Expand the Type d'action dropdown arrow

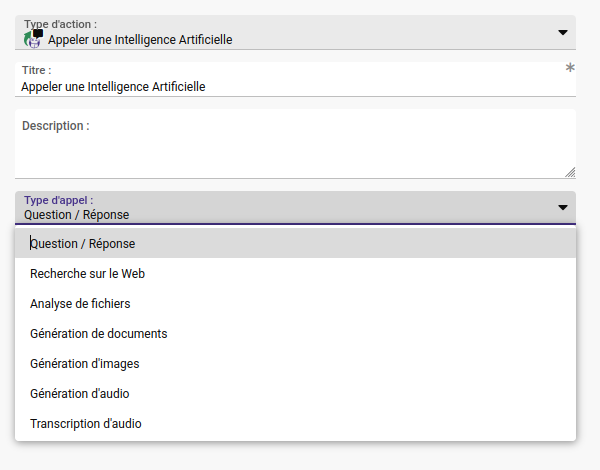click(x=562, y=33)
